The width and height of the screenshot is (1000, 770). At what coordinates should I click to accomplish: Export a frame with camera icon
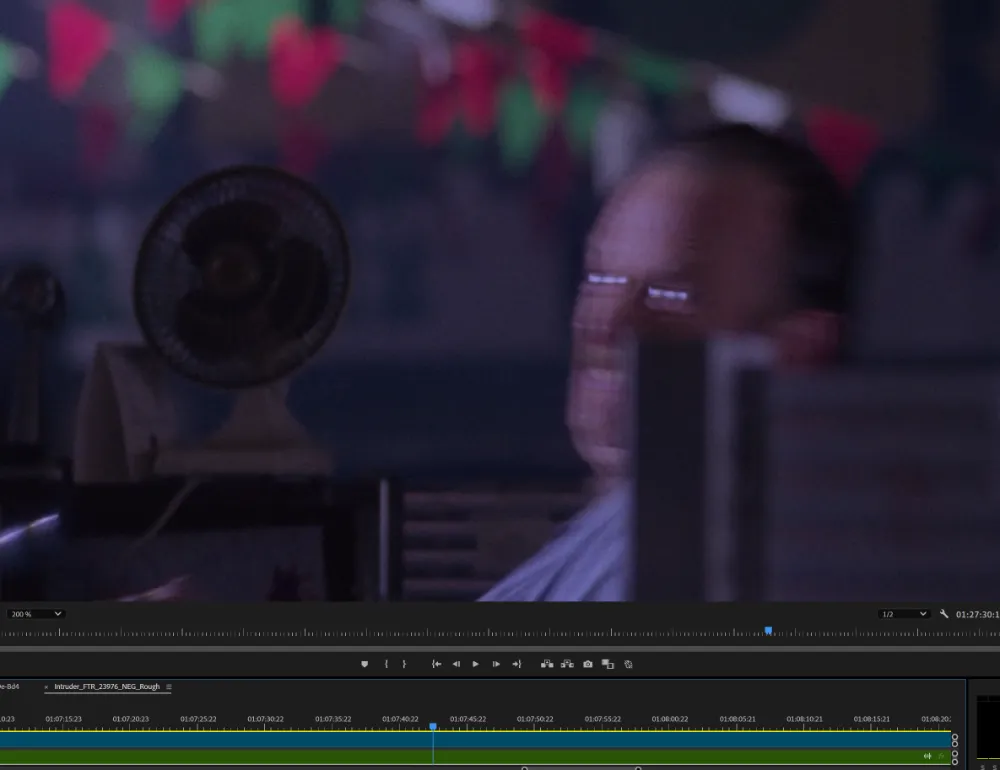pyautogui.click(x=588, y=664)
